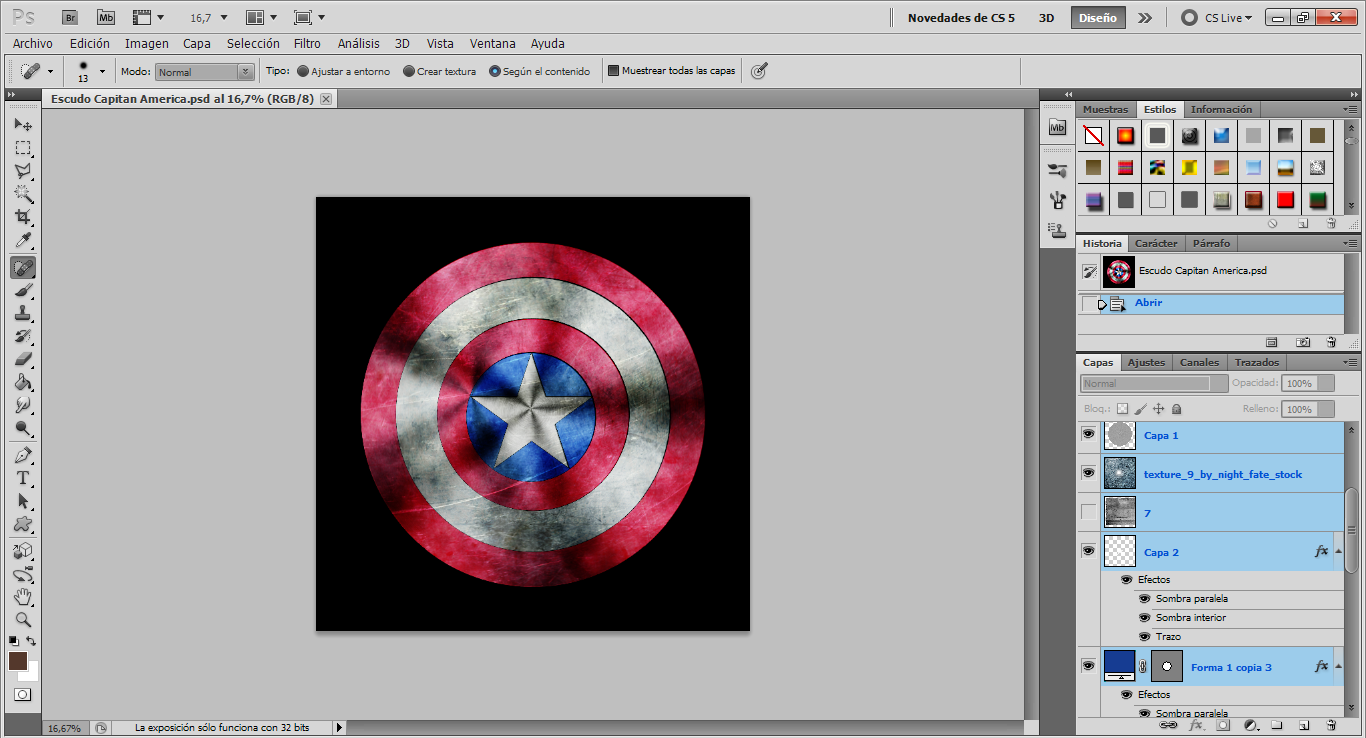1366x738 pixels.
Task: Open the brush size preset picker
Action: click(102, 72)
